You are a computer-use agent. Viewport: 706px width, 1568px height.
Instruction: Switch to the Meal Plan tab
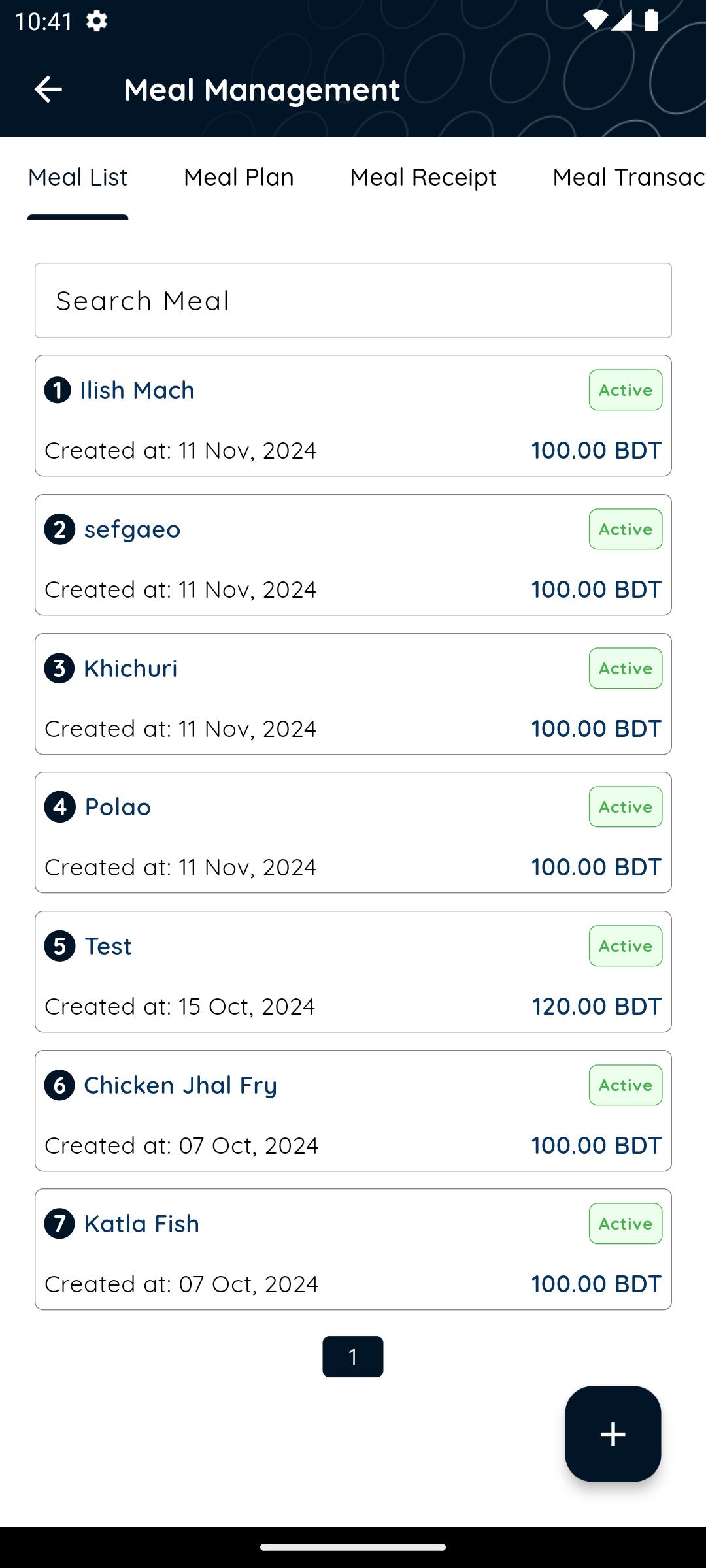(239, 177)
